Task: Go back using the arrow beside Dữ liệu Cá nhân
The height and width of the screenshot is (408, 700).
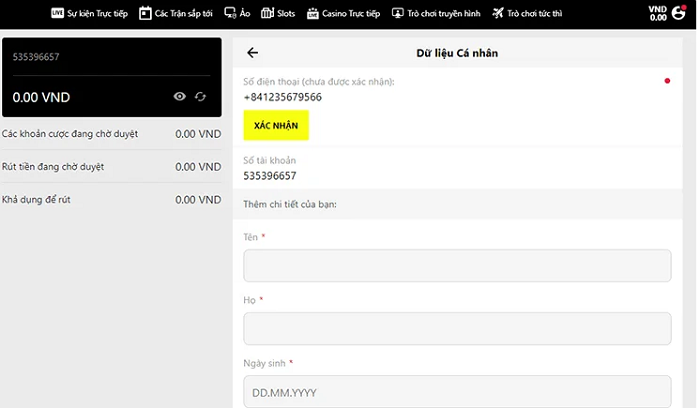Action: coord(252,53)
